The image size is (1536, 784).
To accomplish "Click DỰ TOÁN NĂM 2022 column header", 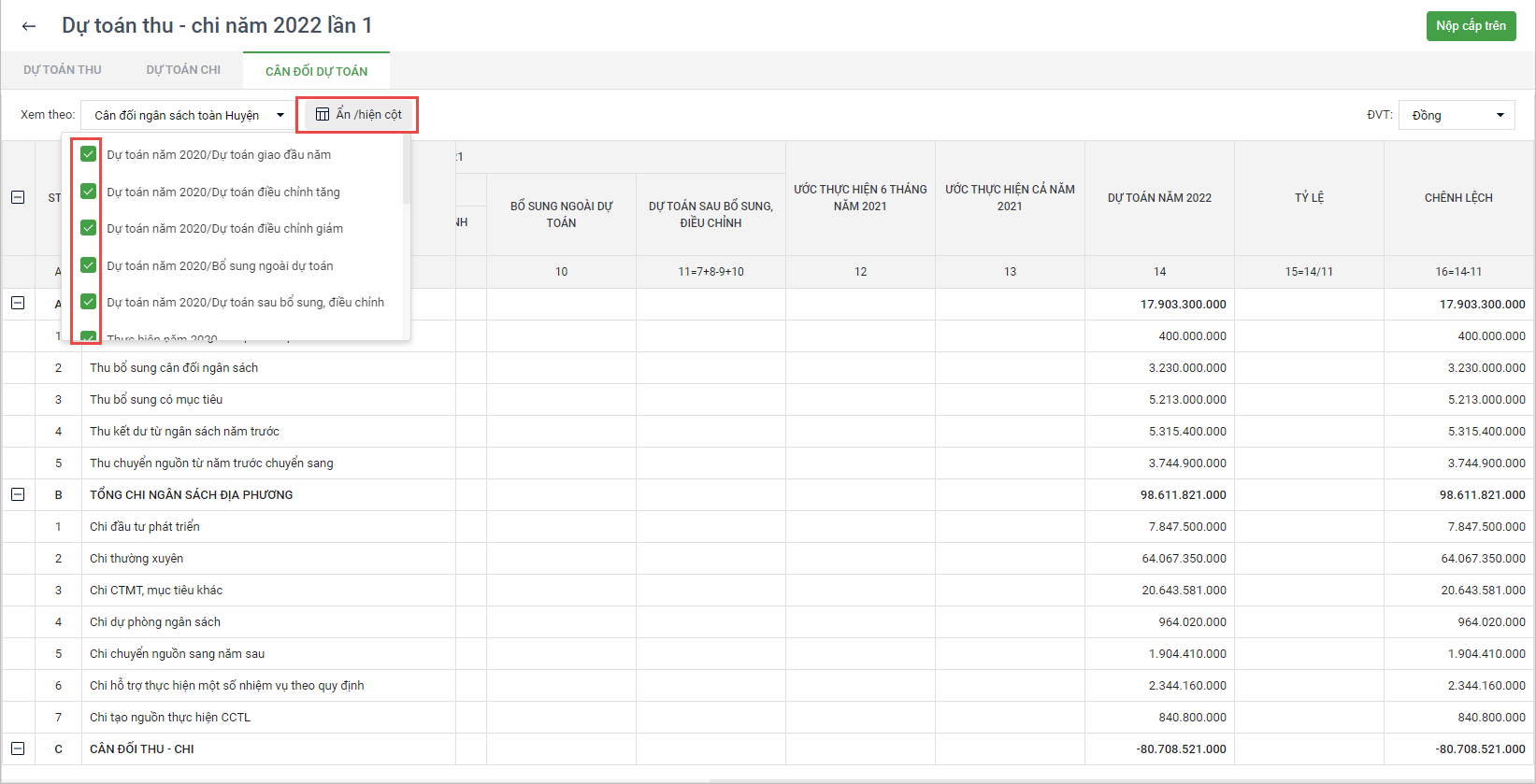I will (1159, 198).
